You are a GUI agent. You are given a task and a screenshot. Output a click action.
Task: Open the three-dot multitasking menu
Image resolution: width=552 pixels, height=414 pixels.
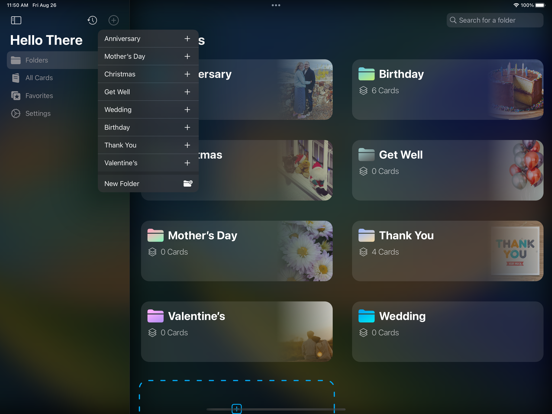tap(276, 5)
